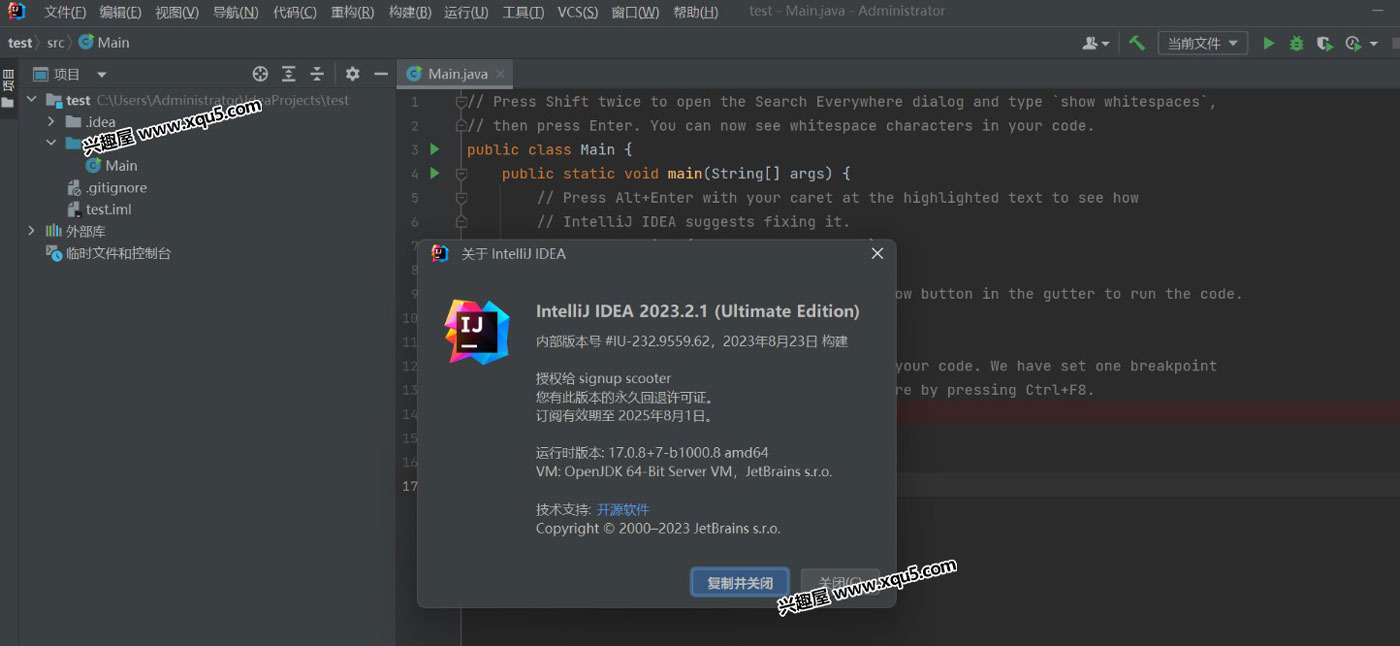Open the 构建(B) menu
Image resolution: width=1400 pixels, height=646 pixels.
tap(410, 13)
